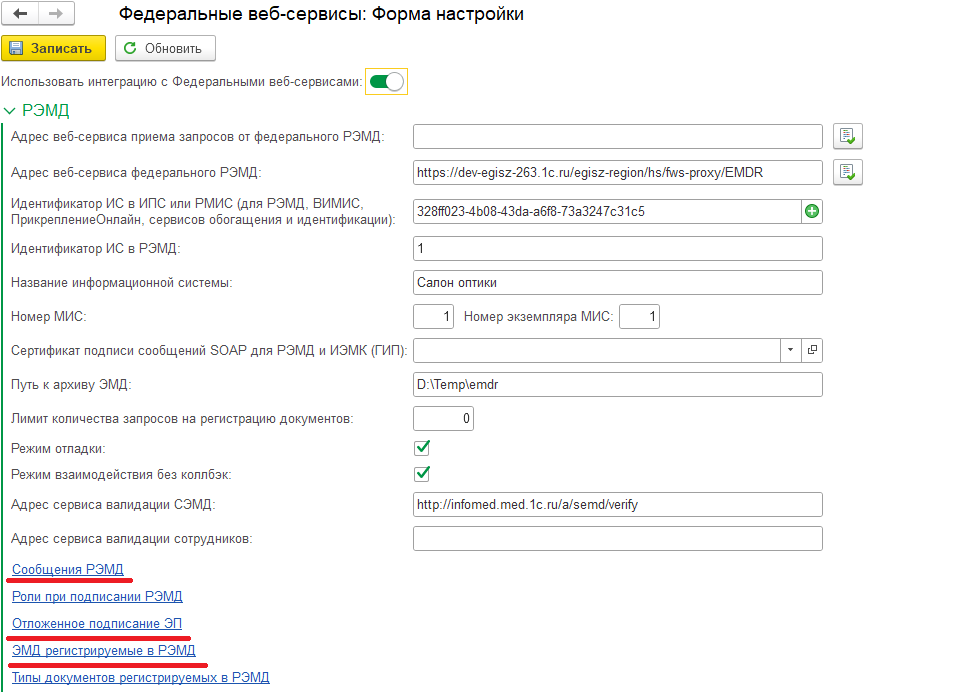Open the certificate selection form icon
Screen dimensions: 953x692
point(812,350)
